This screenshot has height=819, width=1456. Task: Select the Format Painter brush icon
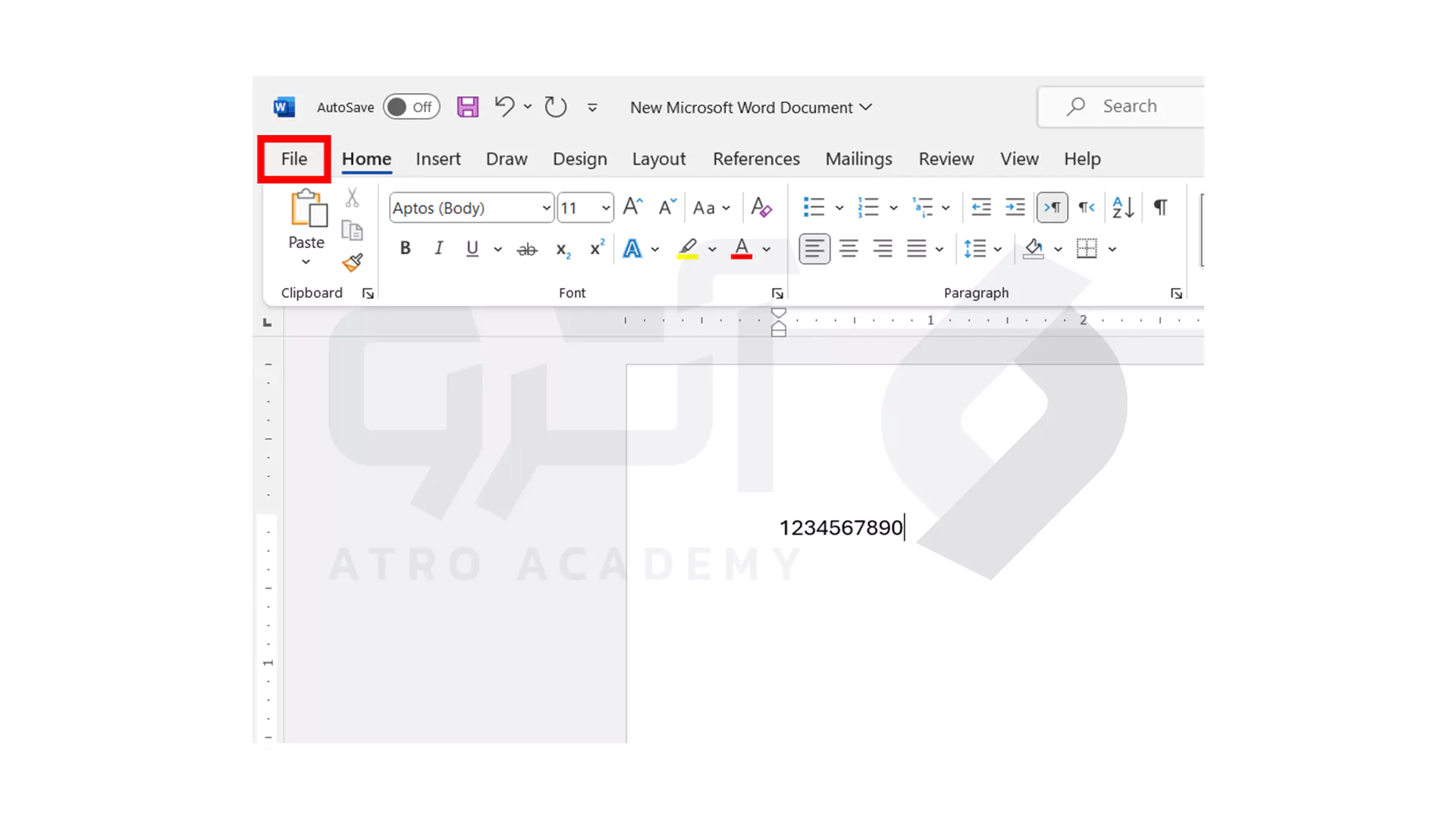click(353, 262)
